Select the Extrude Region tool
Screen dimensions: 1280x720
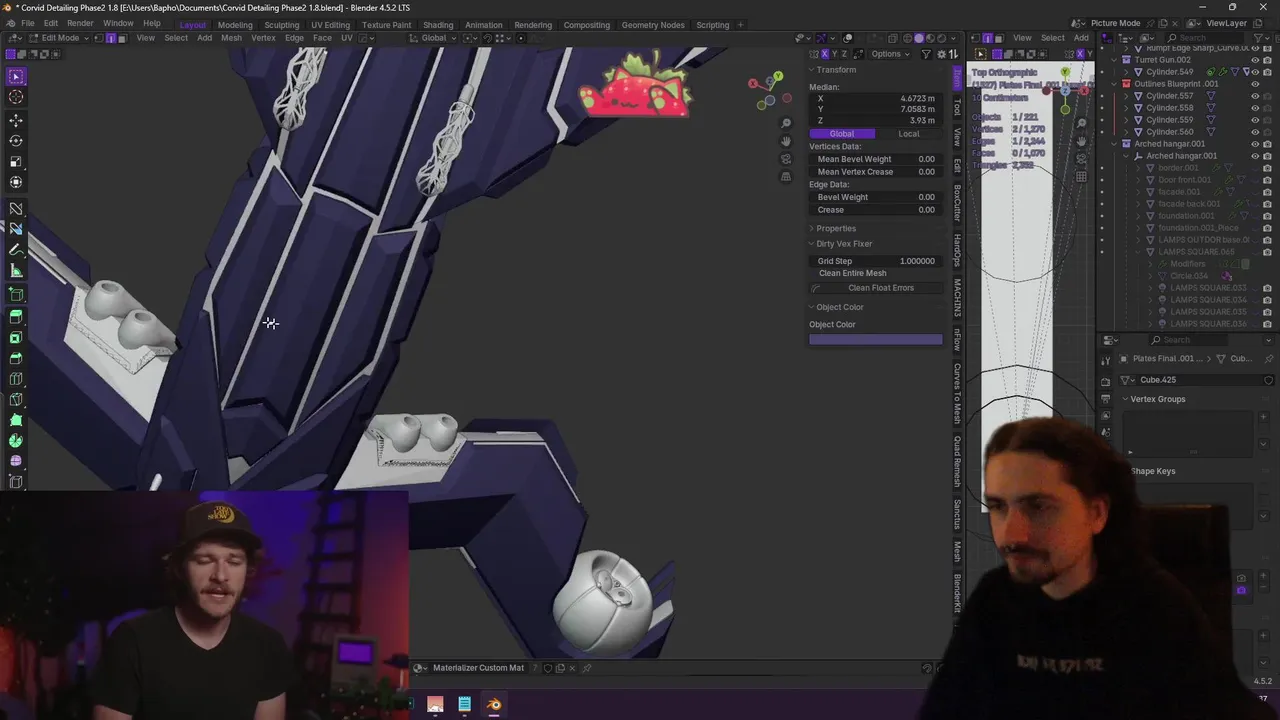(x=16, y=316)
